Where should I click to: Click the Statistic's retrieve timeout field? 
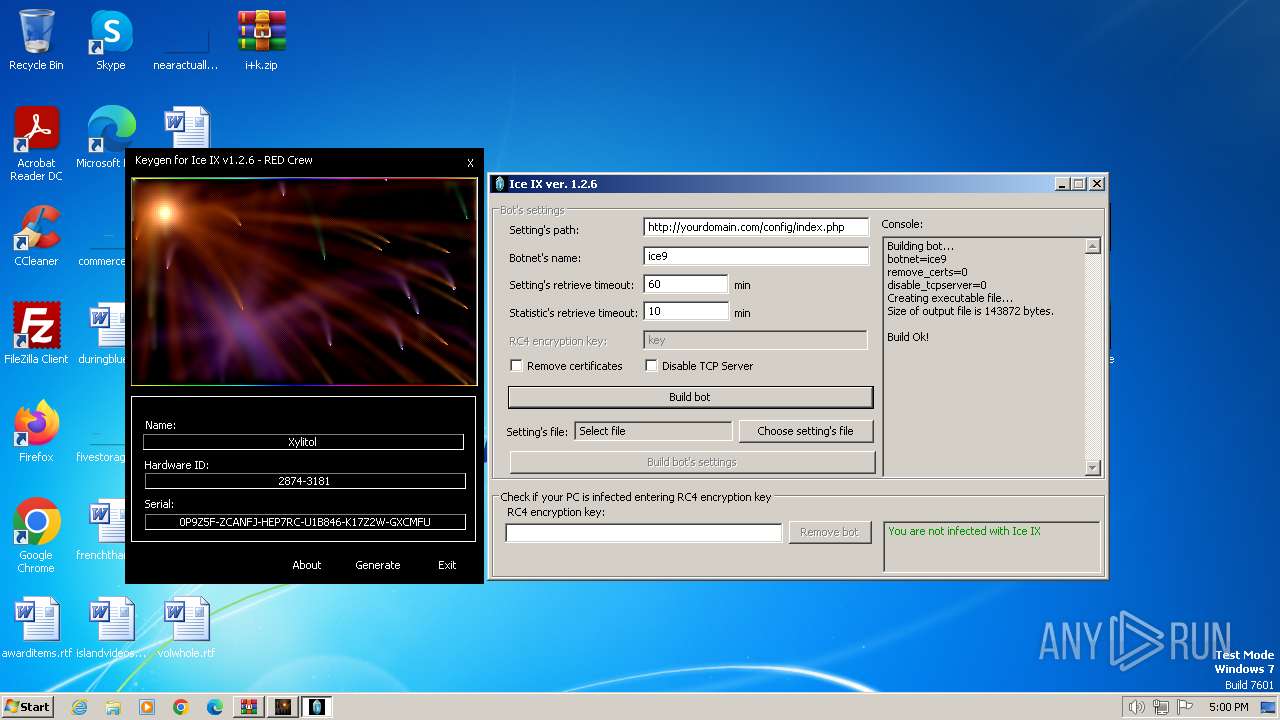click(686, 311)
